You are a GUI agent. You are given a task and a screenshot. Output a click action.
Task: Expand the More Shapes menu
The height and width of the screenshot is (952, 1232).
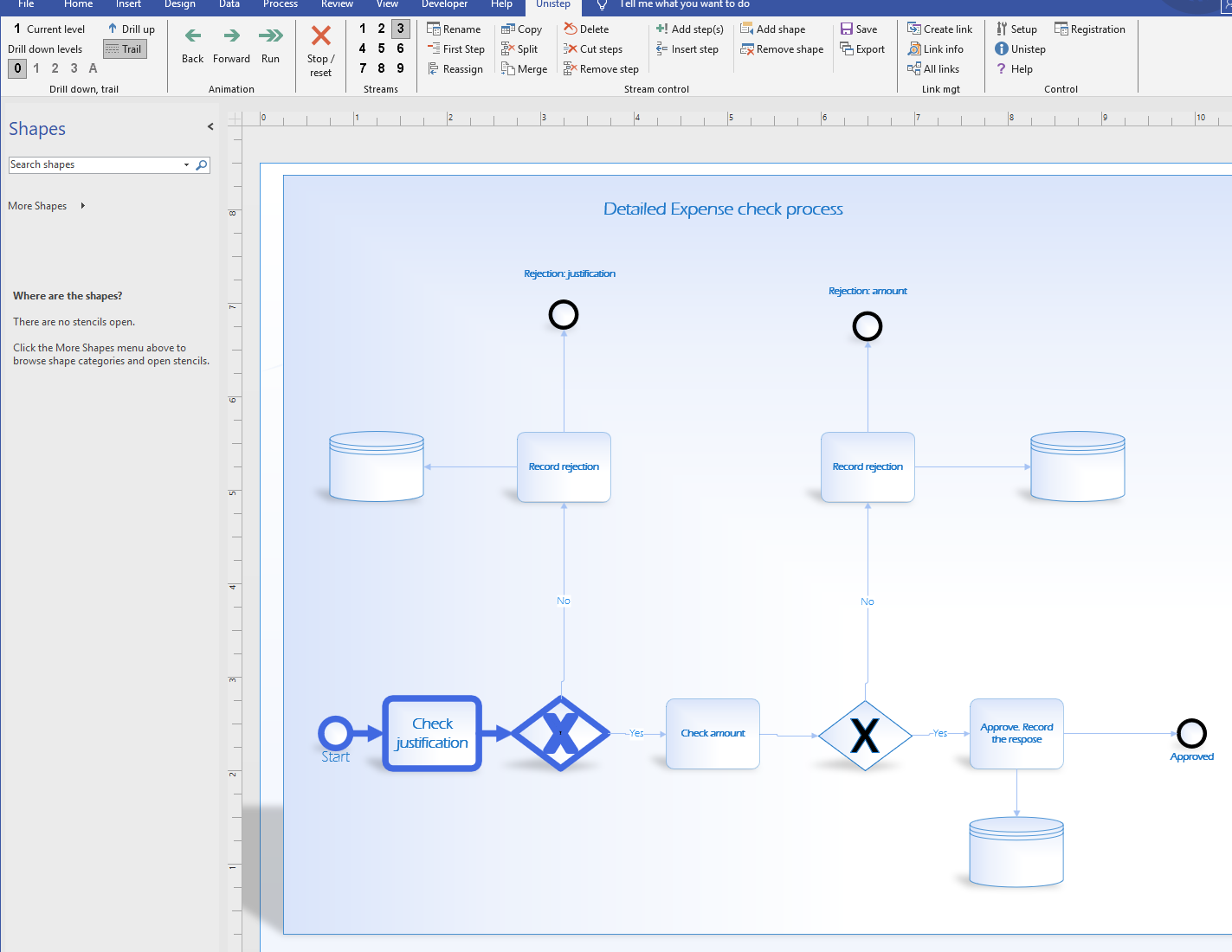pos(47,206)
